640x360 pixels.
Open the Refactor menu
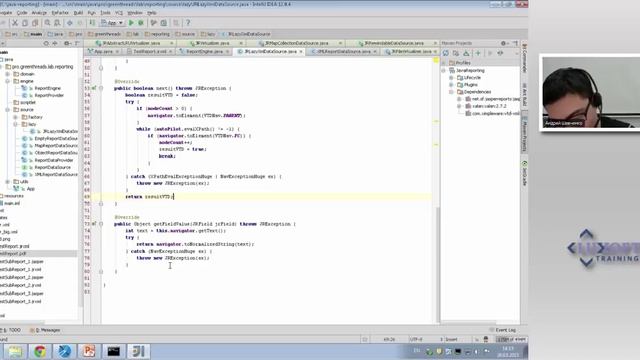coord(60,13)
